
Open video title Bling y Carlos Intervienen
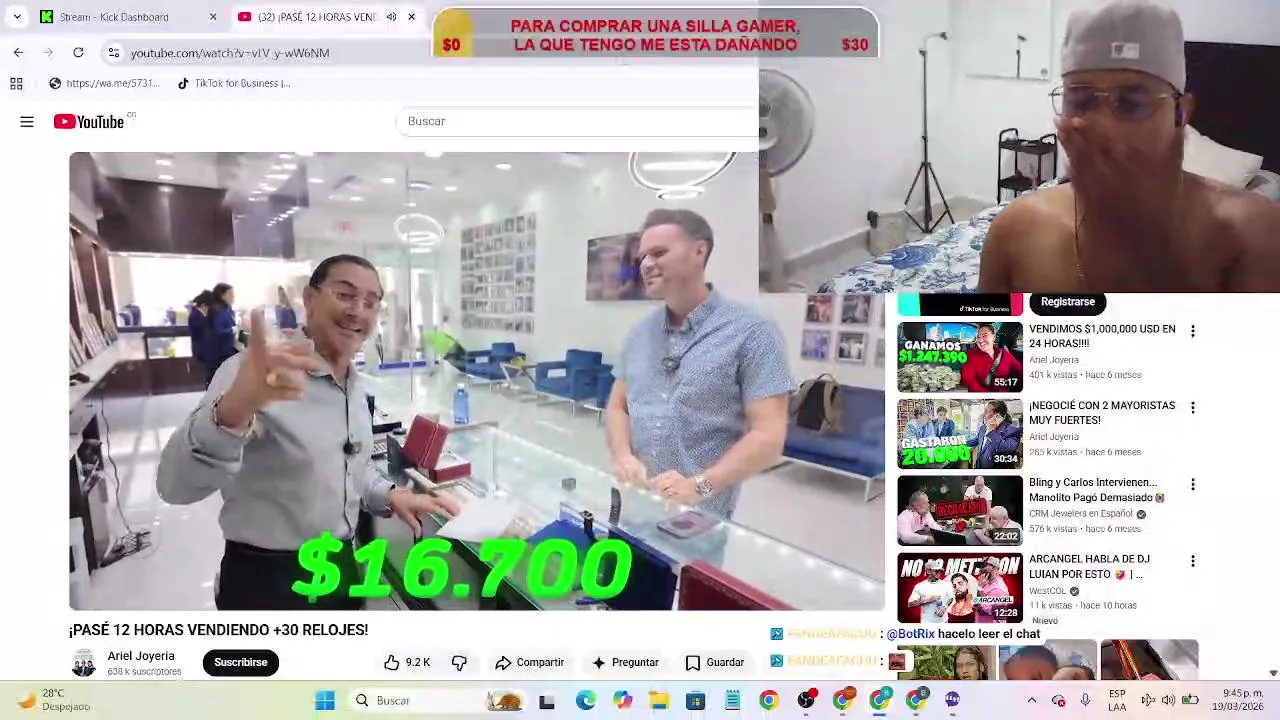pos(1097,490)
